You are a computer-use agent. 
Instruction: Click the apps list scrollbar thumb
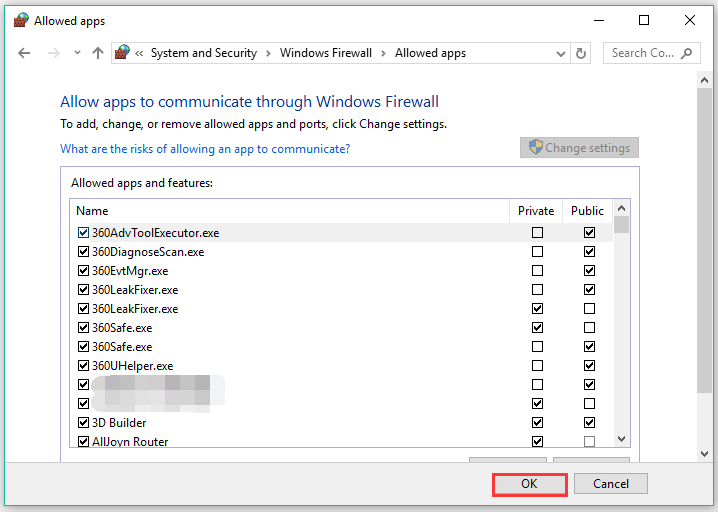pos(621,225)
